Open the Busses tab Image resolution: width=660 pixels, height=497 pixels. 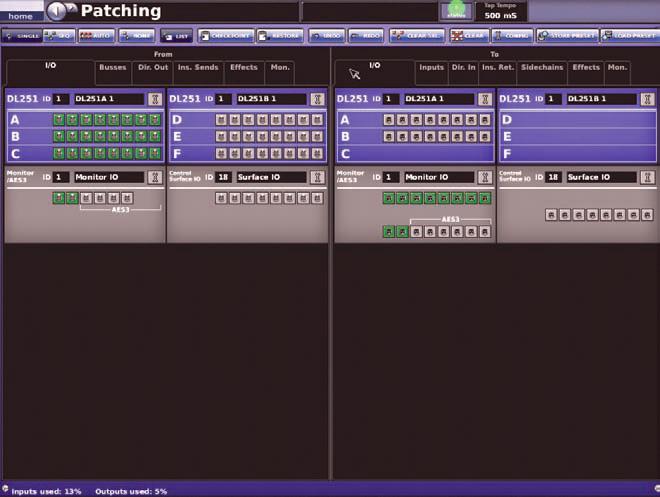pos(113,72)
